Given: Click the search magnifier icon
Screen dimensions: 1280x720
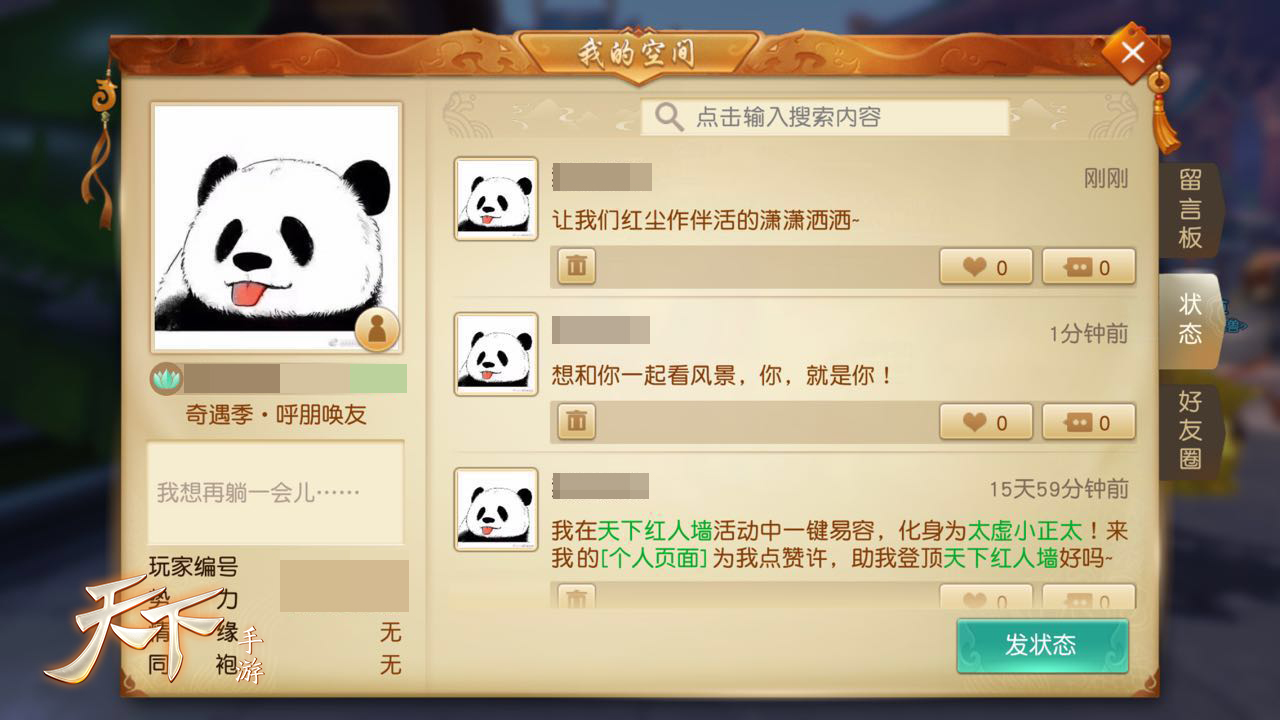Looking at the screenshot, I should click(x=669, y=117).
